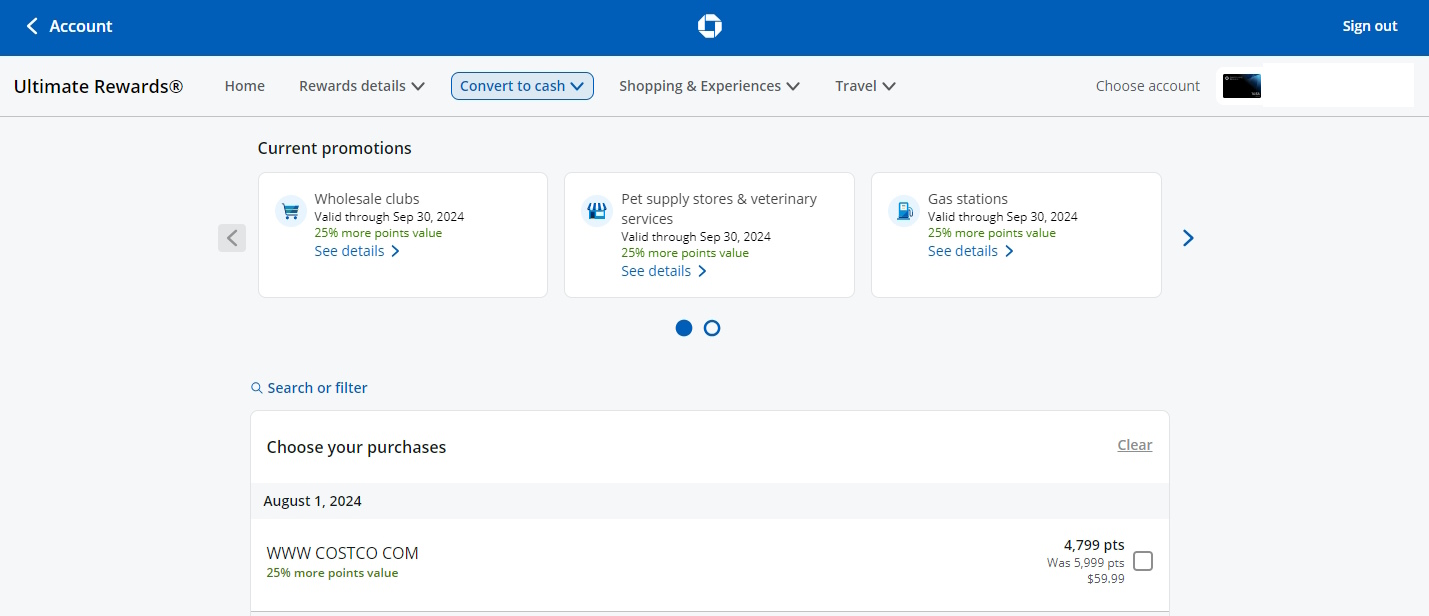The image size is (1429, 616).
Task: Click the credit card account thumbnail
Action: click(x=1241, y=86)
